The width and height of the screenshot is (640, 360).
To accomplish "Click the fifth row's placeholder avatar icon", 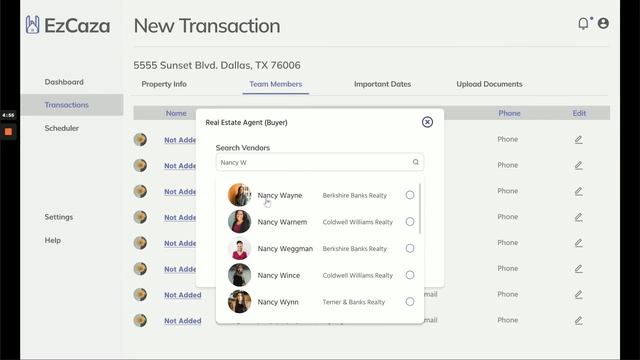I will [140, 243].
